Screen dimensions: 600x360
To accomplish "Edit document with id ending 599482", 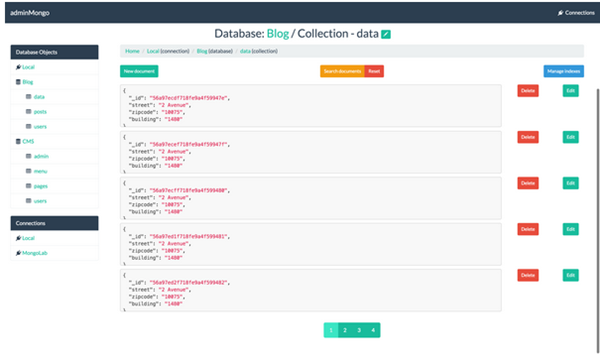I will point(570,275).
